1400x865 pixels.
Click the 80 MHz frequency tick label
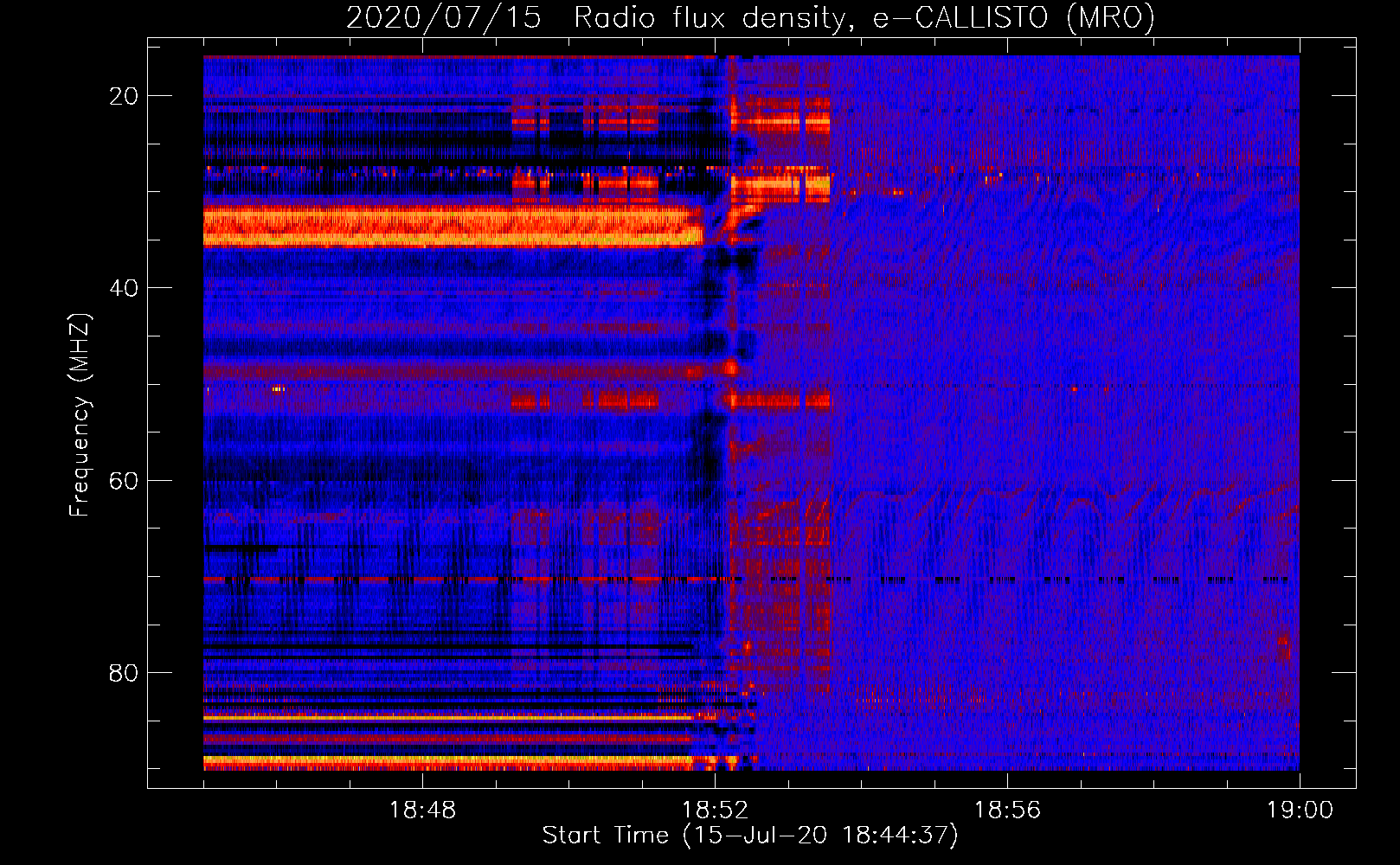124,672
